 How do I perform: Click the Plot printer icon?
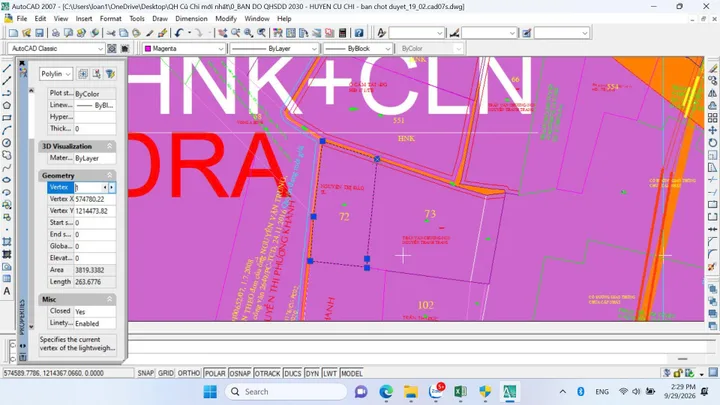(56, 33)
